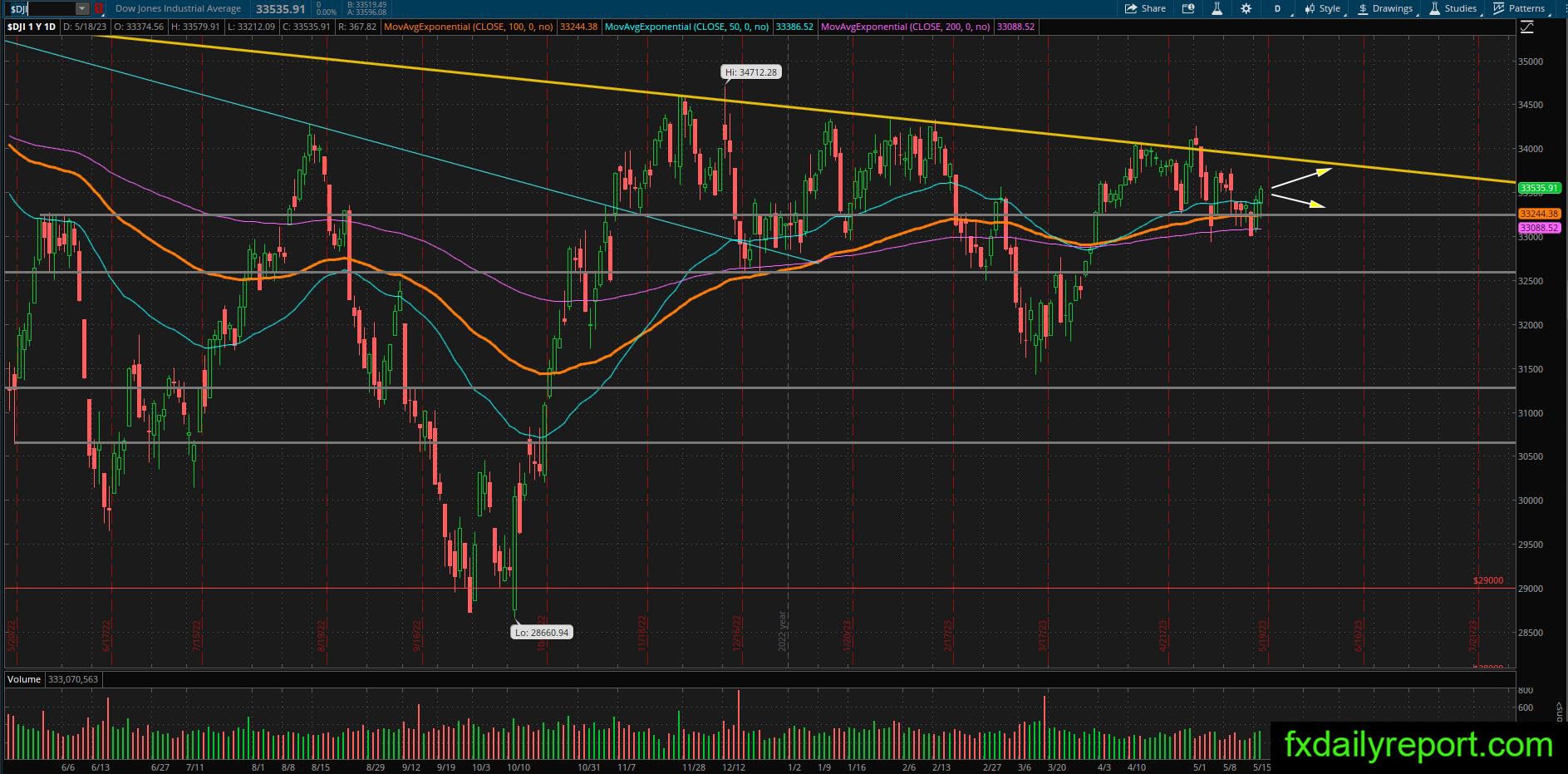Open the Style menu
This screenshot has width=1568, height=774.
(x=1324, y=8)
